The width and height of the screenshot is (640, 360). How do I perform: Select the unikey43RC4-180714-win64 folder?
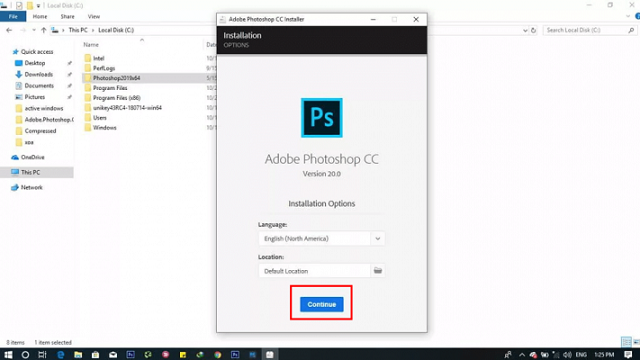tap(127, 108)
